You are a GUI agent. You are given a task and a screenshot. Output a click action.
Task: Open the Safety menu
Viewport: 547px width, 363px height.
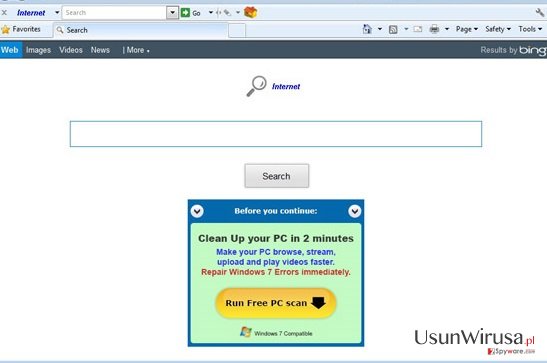pyautogui.click(x=498, y=29)
